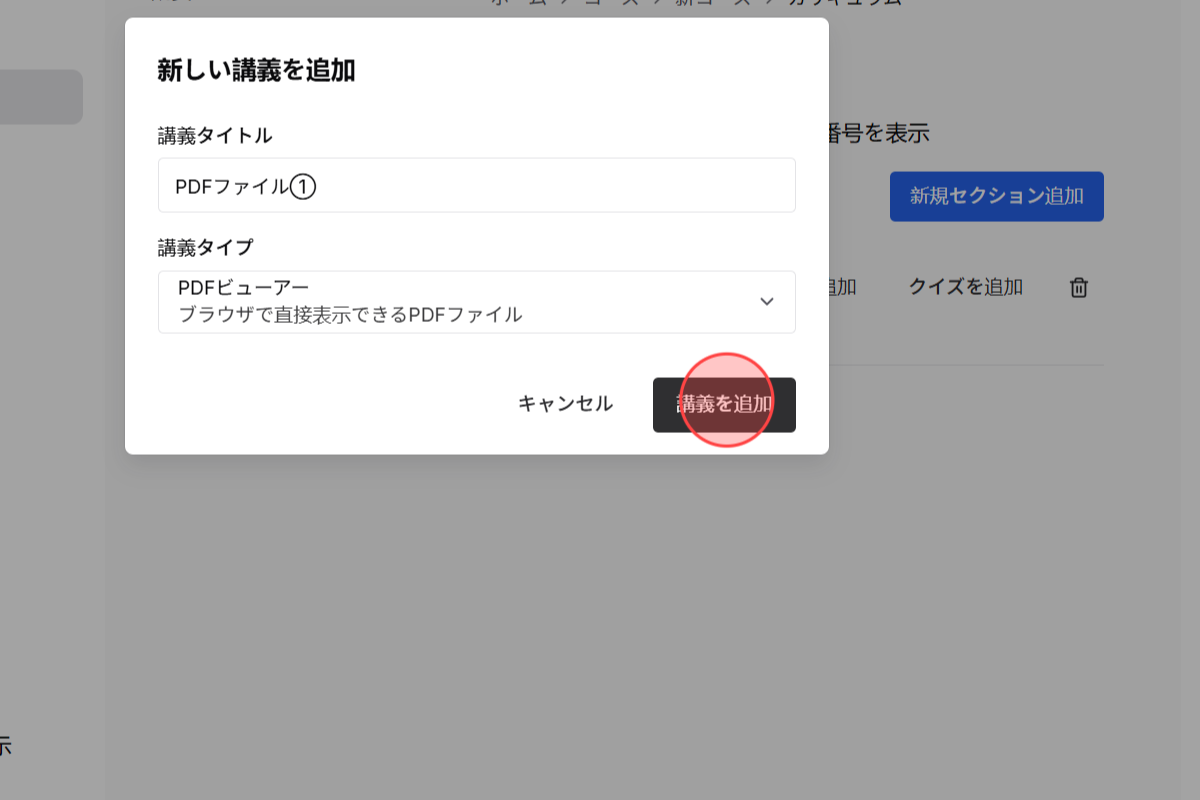Delete the section using the trash icon

(x=1079, y=287)
